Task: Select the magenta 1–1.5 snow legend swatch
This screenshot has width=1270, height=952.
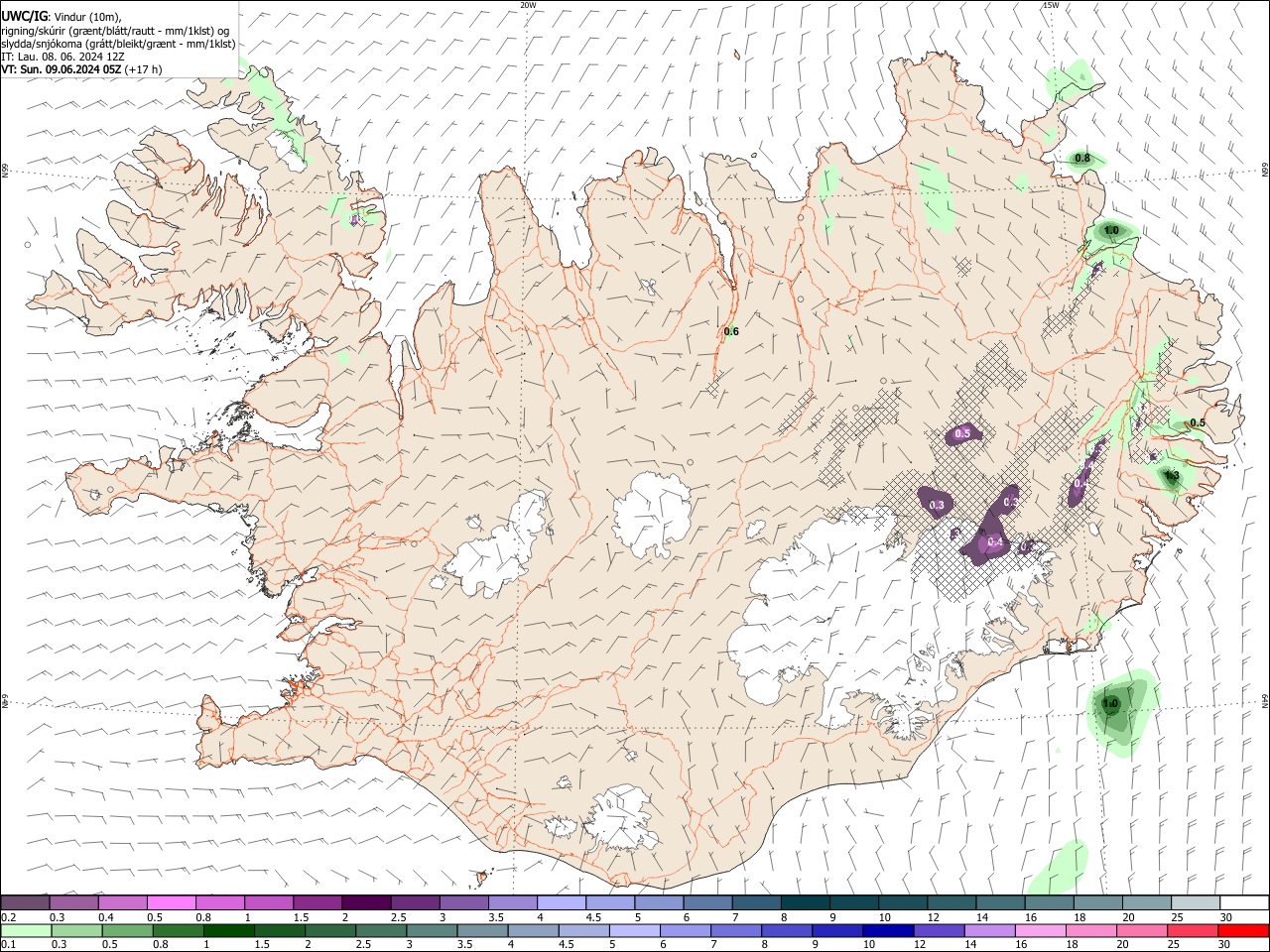Action: click(269, 902)
